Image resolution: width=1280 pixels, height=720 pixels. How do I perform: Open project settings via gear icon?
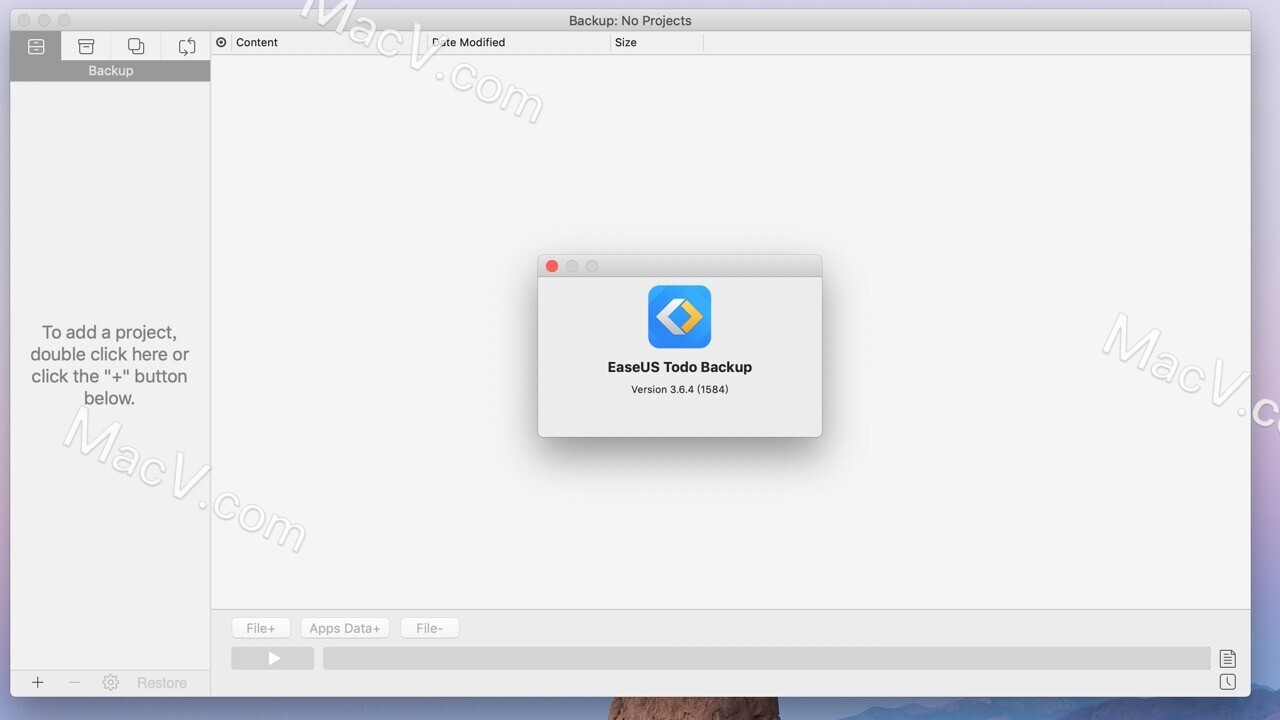click(110, 682)
